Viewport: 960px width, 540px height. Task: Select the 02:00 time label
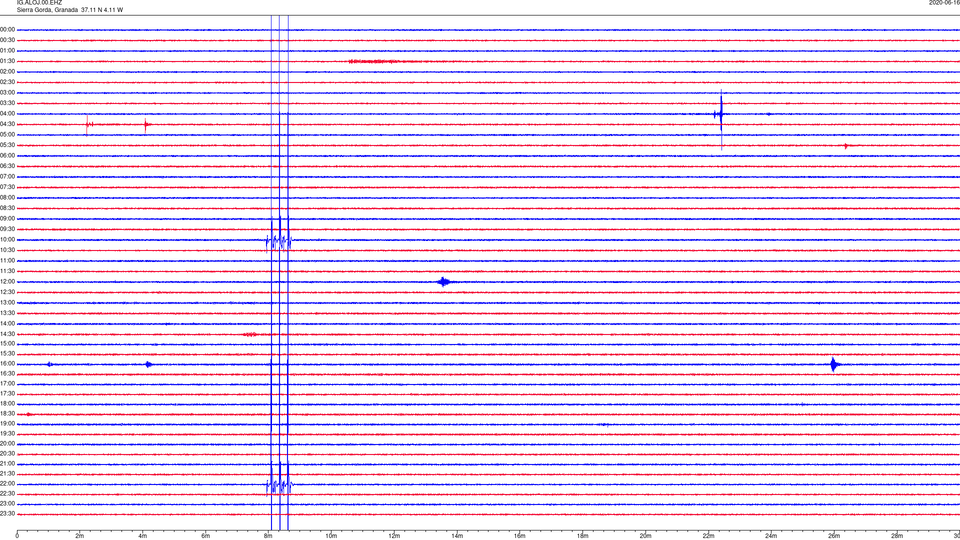[8, 72]
